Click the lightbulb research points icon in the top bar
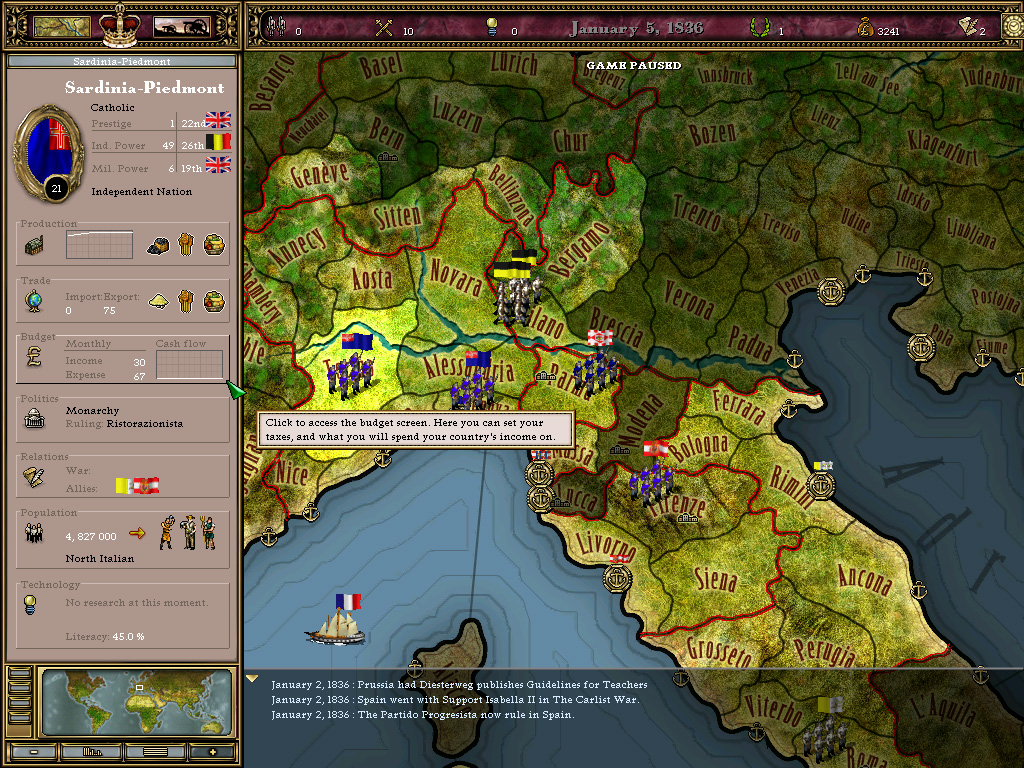 (x=492, y=27)
